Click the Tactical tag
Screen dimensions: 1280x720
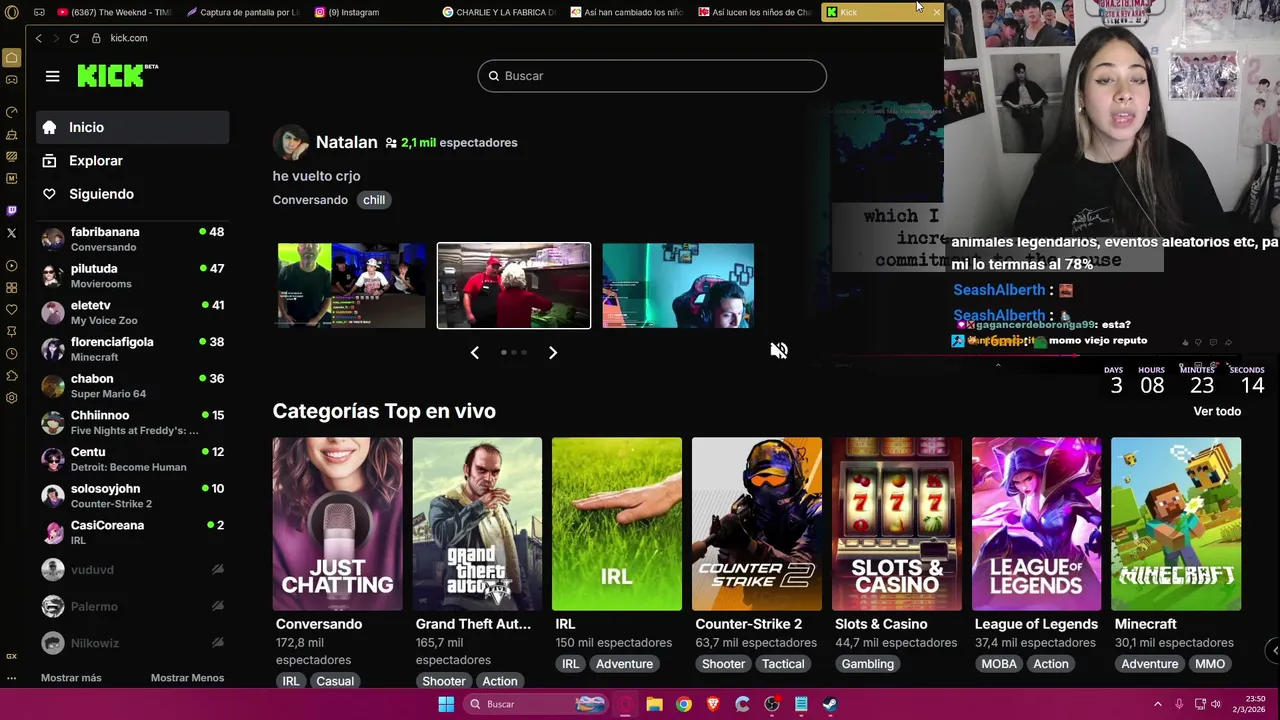[x=783, y=664]
